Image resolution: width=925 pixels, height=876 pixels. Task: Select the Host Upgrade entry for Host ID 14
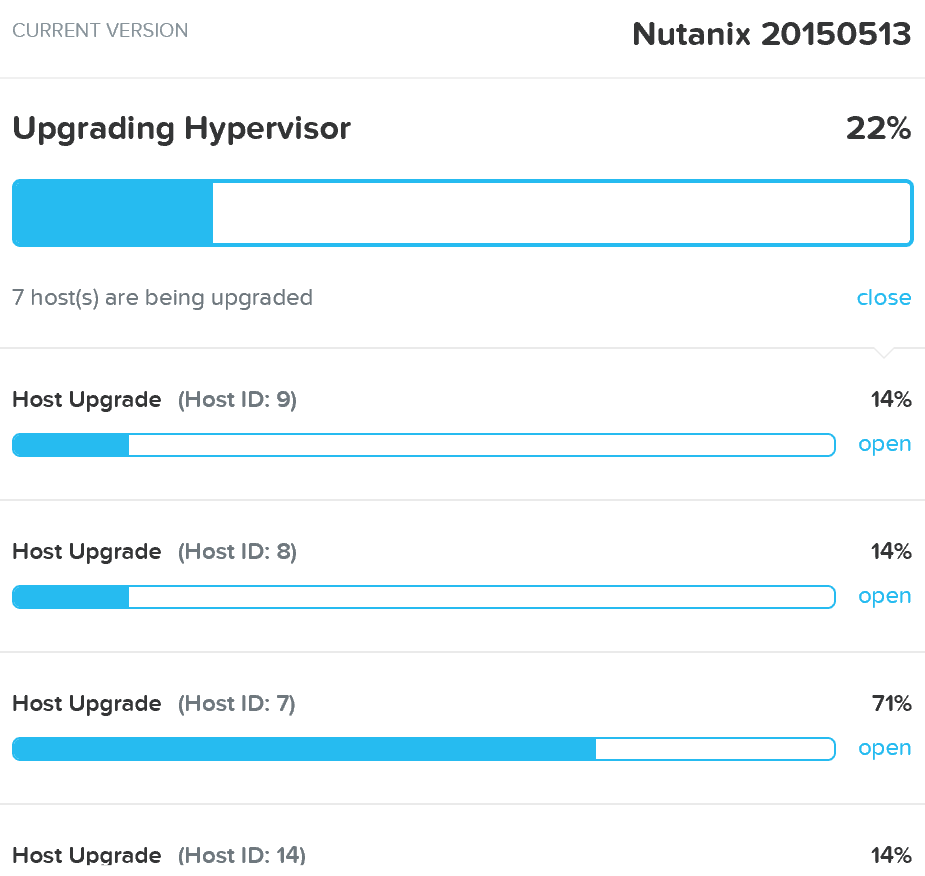(160, 855)
